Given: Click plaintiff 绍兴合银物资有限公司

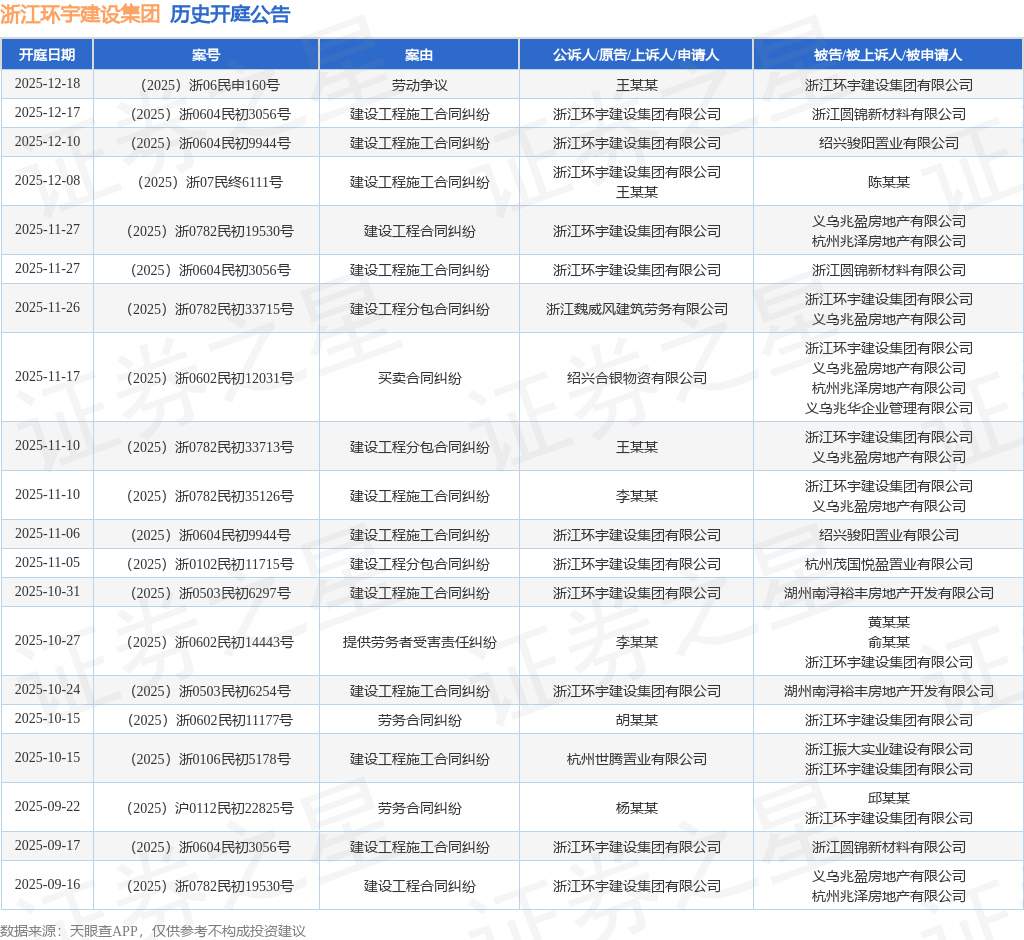Looking at the screenshot, I should pyautogui.click(x=637, y=378).
